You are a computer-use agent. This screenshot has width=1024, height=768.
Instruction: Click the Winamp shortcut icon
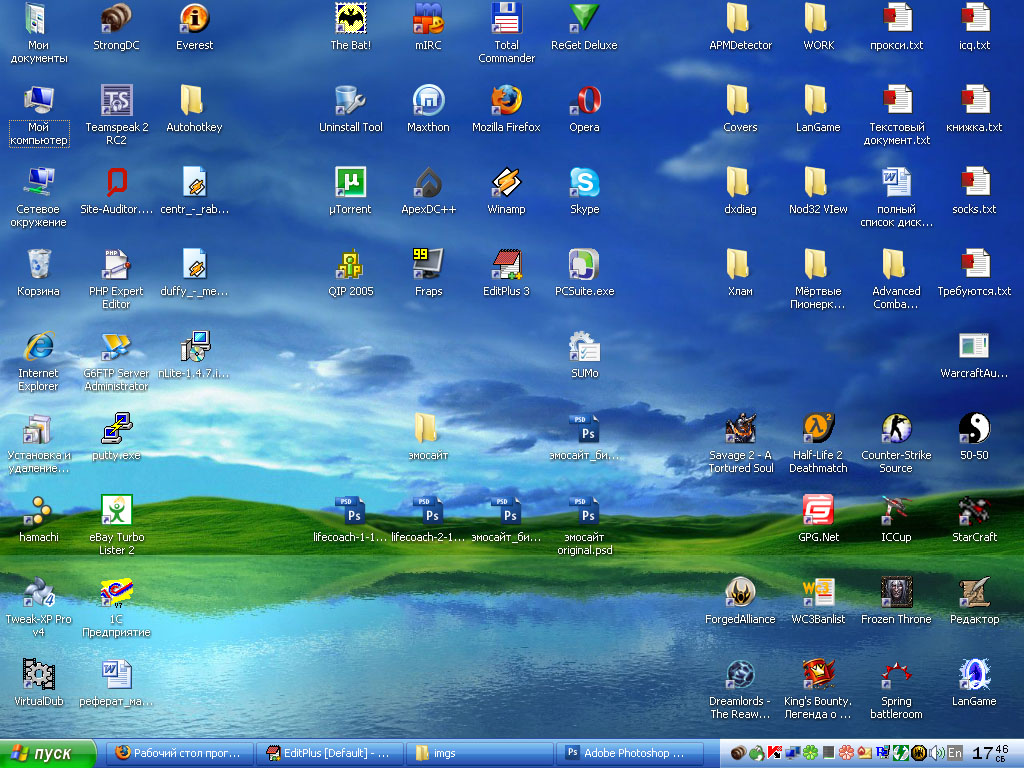tap(506, 183)
